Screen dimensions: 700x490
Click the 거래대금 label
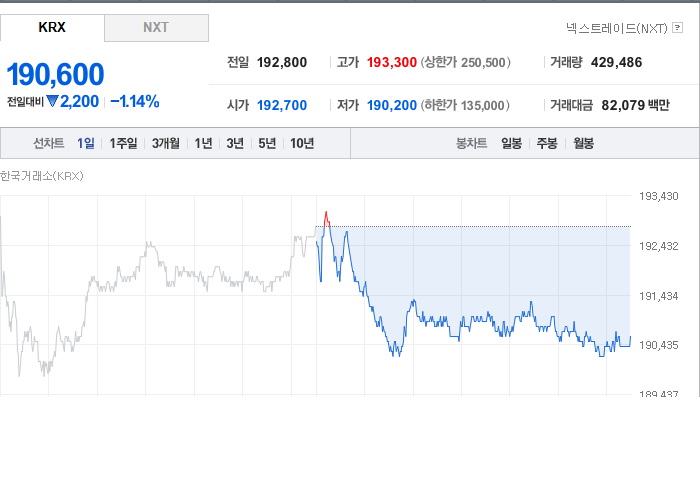coord(571,105)
